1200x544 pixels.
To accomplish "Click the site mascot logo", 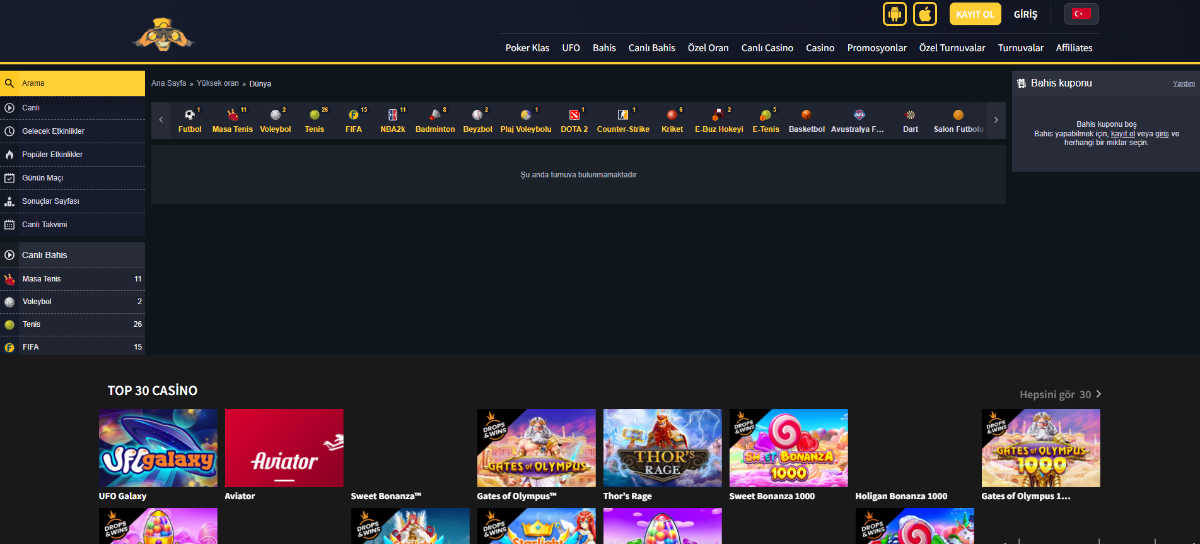I will point(165,36).
